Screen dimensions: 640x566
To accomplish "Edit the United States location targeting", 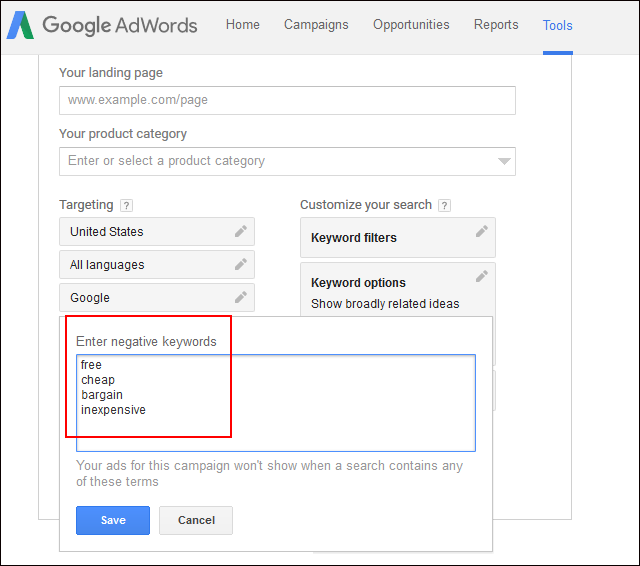I will click(240, 231).
